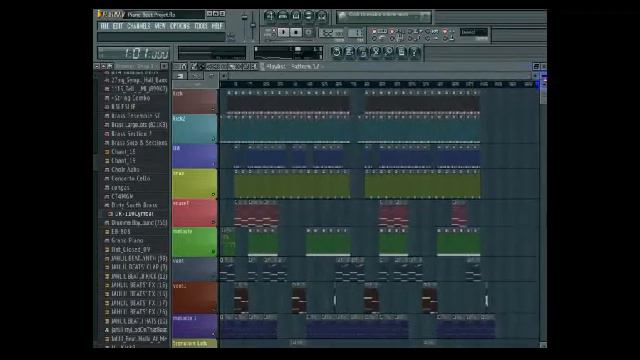Select EB-808 in the browser

pos(121,231)
